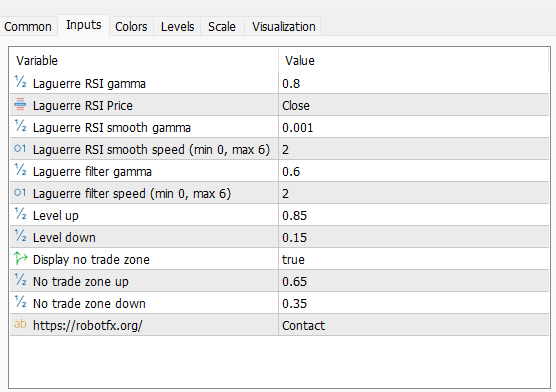
Task: Select the Inputs tab
Action: (x=84, y=25)
